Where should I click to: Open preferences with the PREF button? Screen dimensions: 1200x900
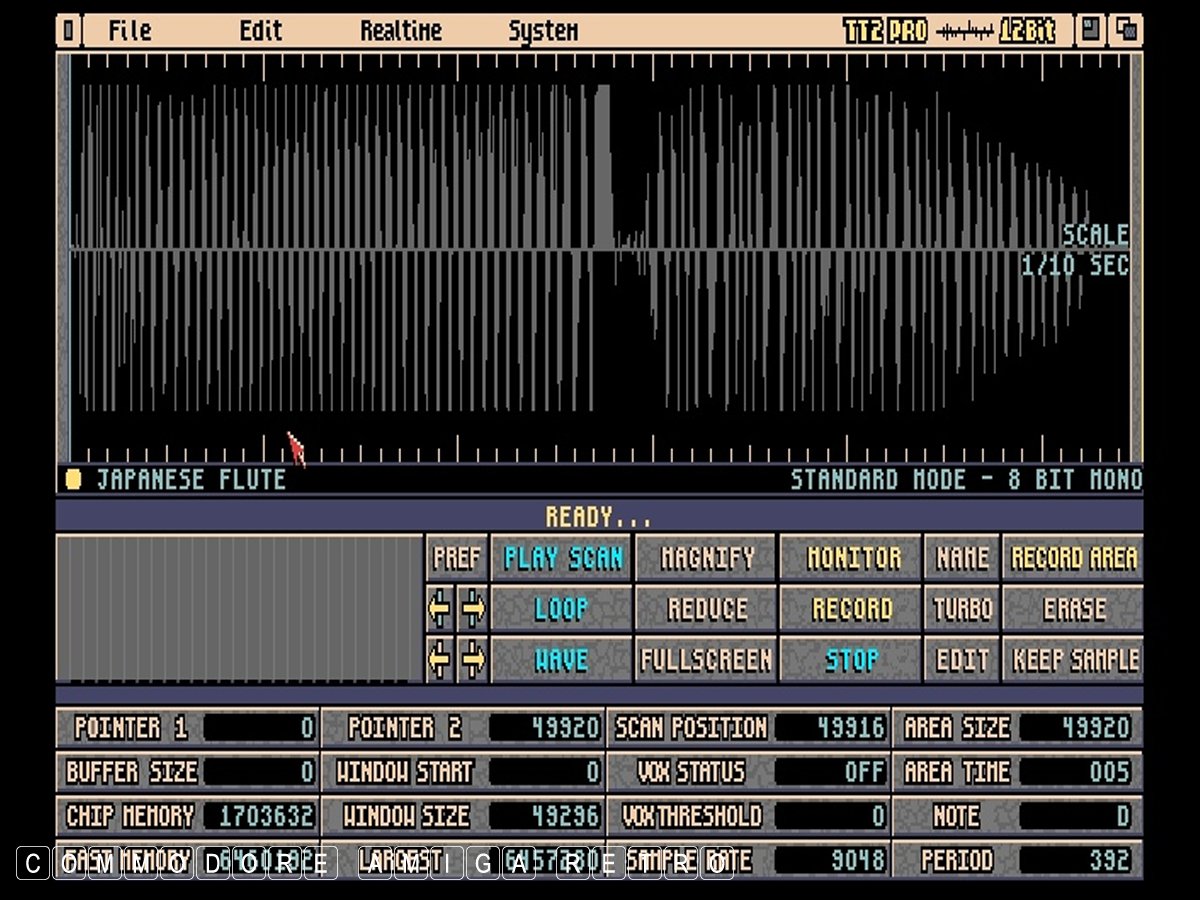tap(457, 558)
